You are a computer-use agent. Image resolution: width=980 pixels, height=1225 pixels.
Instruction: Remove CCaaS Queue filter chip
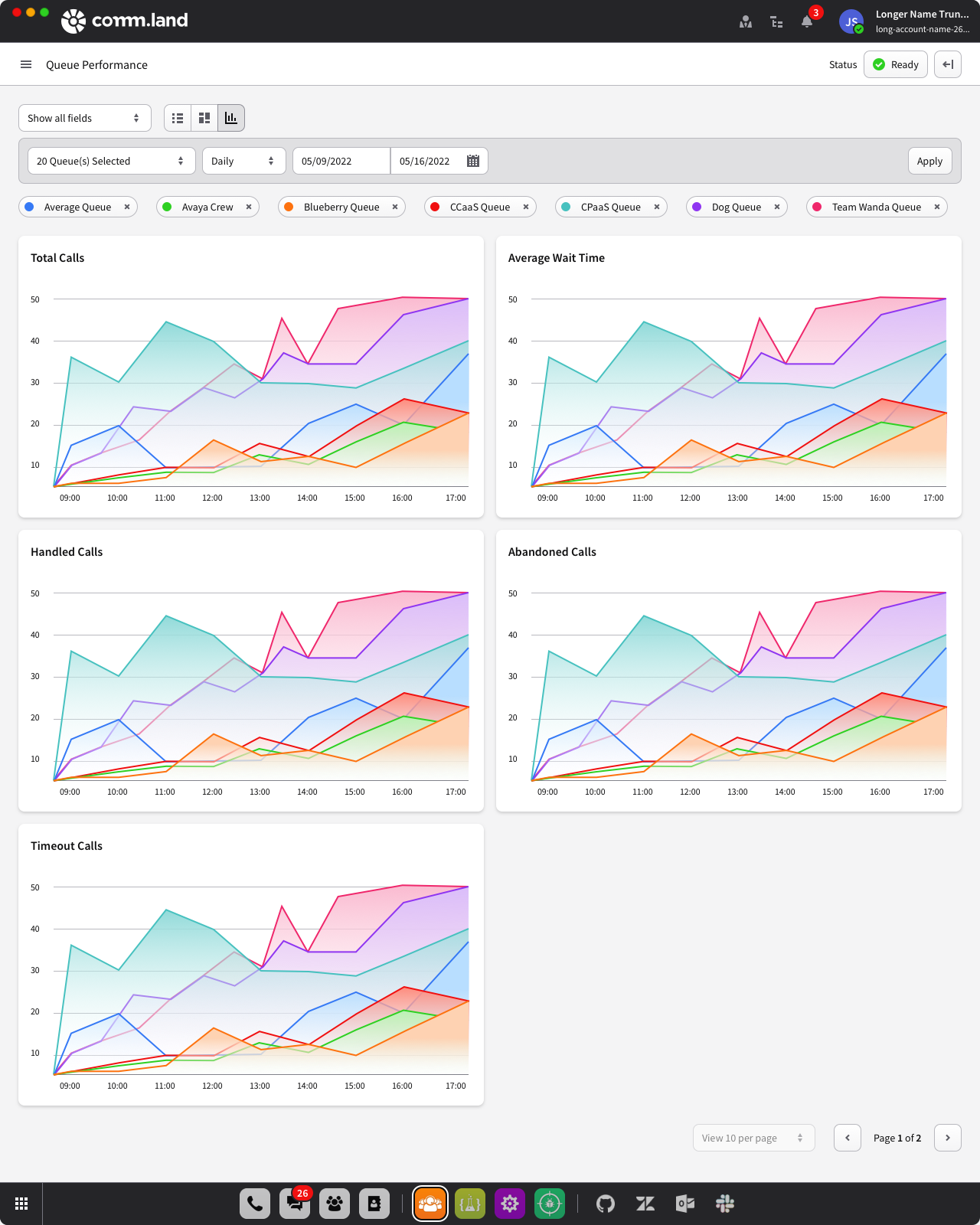tap(526, 207)
